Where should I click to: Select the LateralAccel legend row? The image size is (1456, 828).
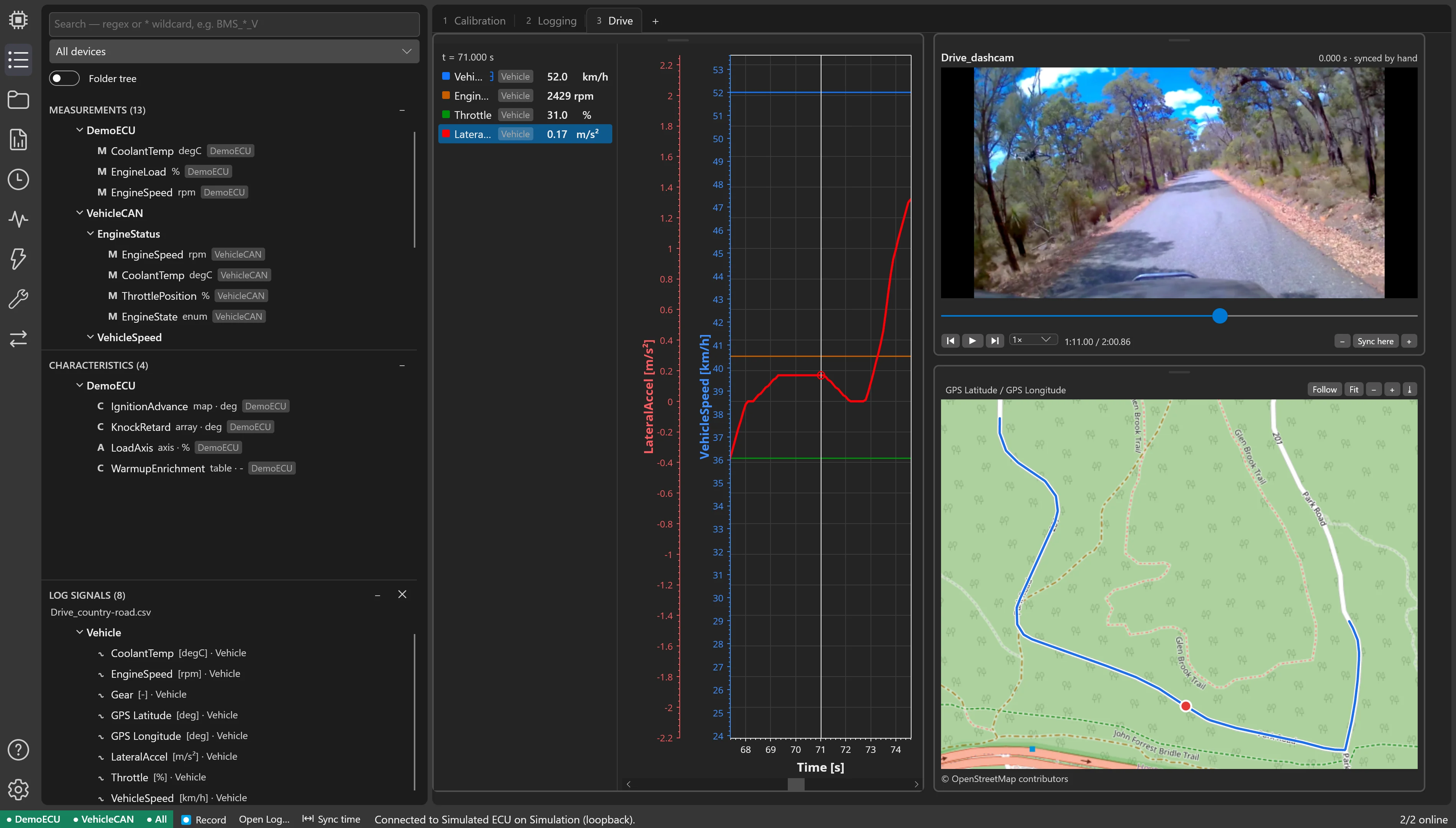(525, 134)
